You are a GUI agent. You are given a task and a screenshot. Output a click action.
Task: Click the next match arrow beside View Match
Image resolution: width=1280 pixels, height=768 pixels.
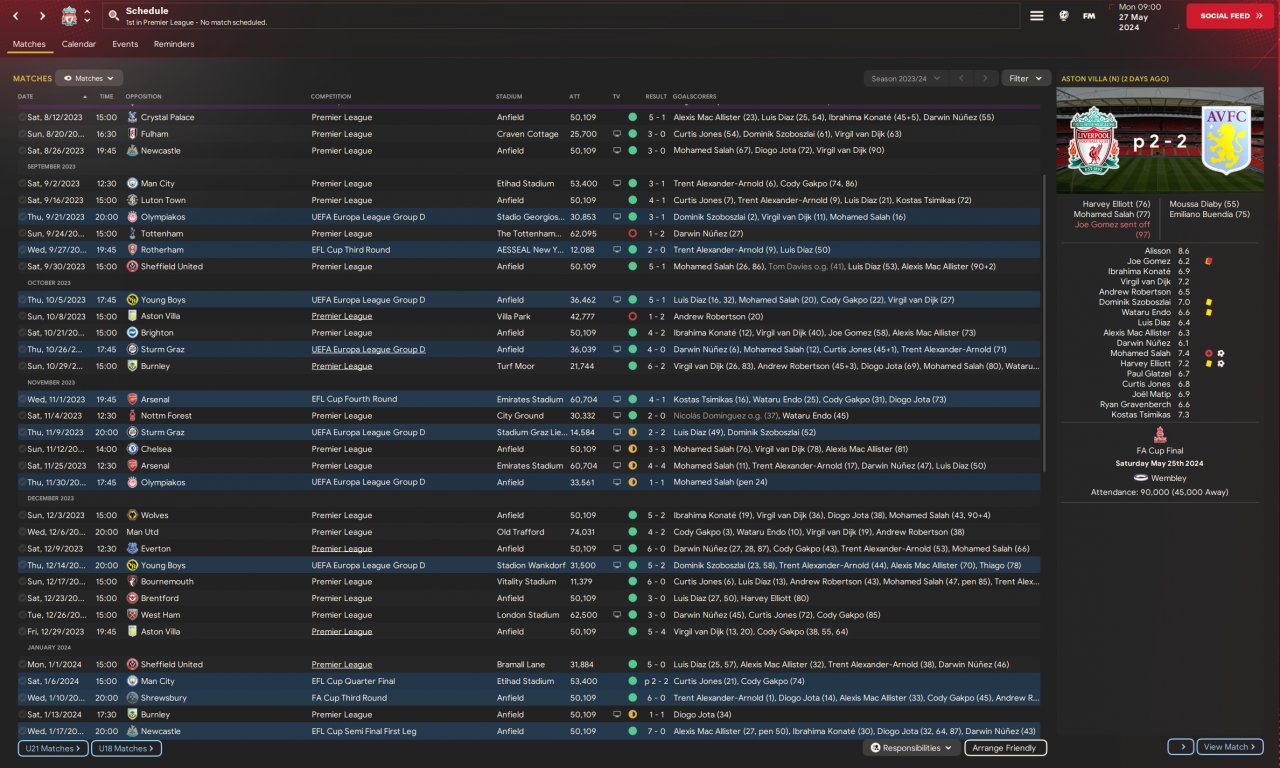pos(1180,747)
